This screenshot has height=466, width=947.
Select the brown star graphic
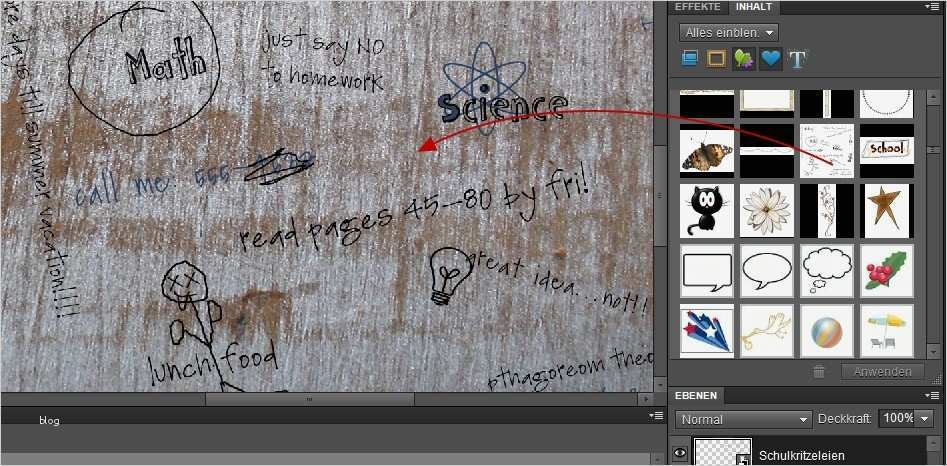tap(887, 211)
